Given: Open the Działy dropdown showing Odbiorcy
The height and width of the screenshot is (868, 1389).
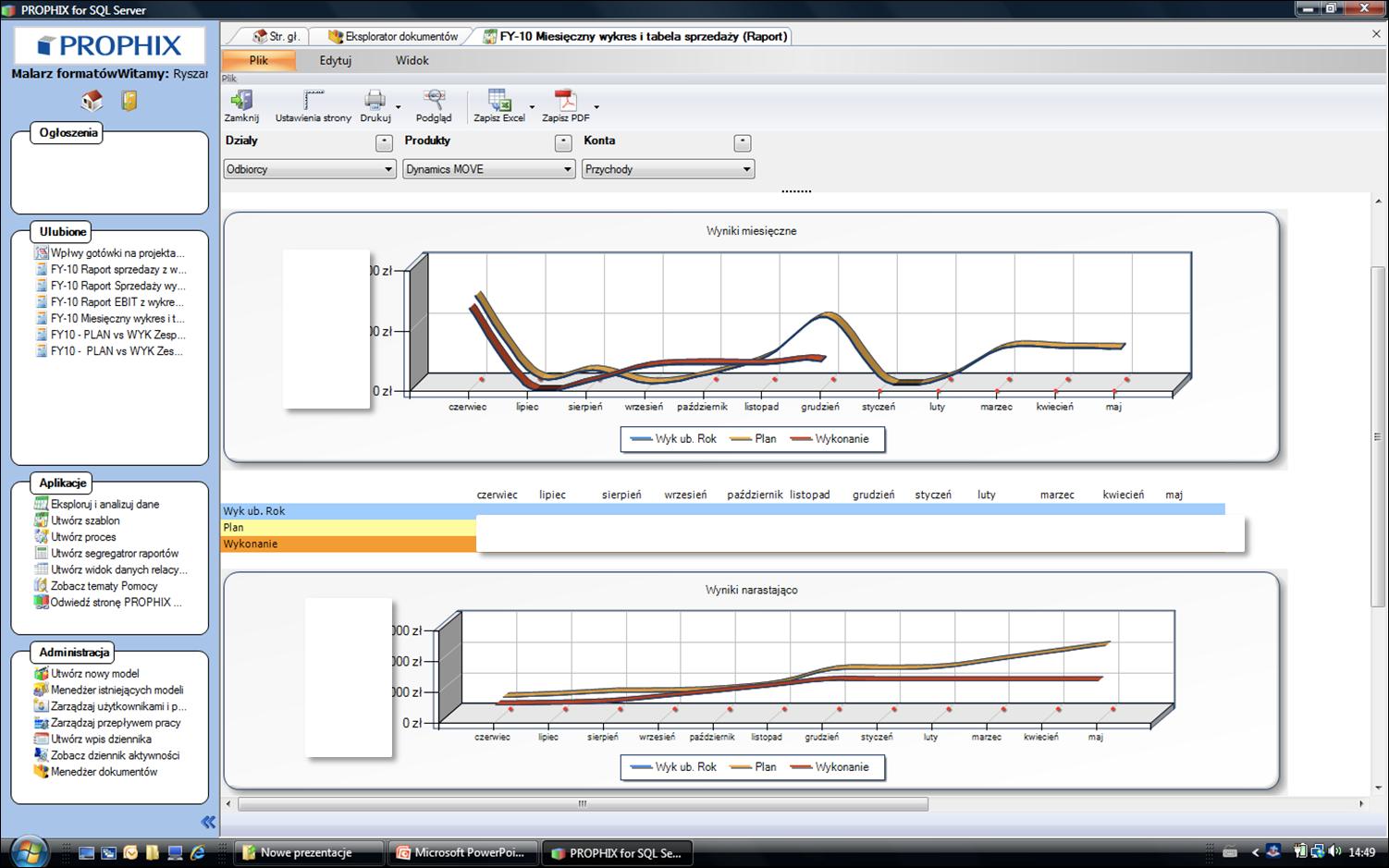Looking at the screenshot, I should pyautogui.click(x=310, y=169).
